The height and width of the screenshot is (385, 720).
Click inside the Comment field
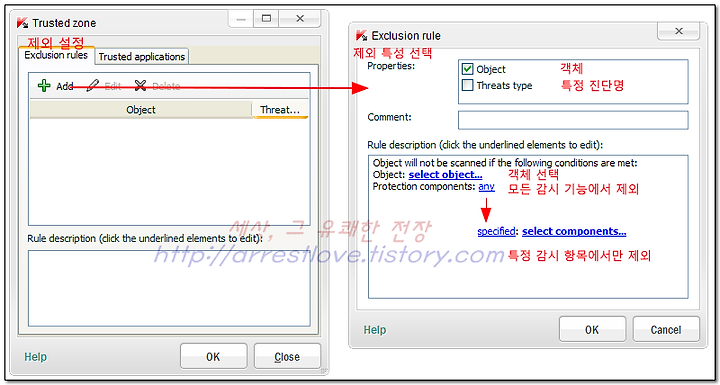[573, 120]
